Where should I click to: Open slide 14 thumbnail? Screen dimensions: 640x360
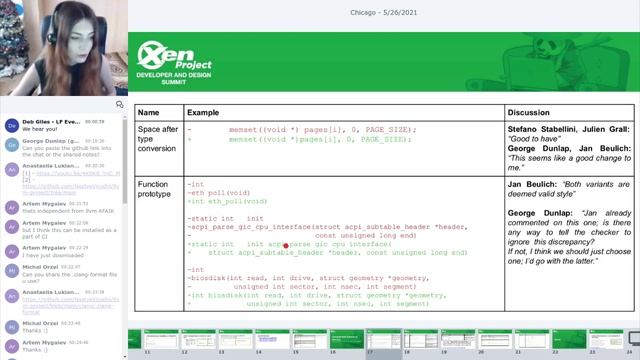coord(272,339)
